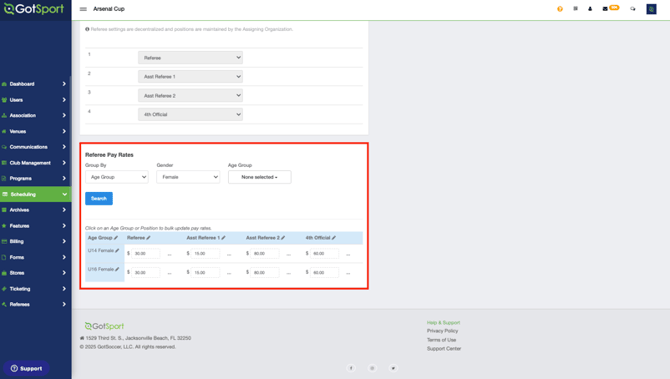Image resolution: width=670 pixels, height=379 pixels.
Task: Click the Arsenal Cup title text
Action: [x=109, y=9]
